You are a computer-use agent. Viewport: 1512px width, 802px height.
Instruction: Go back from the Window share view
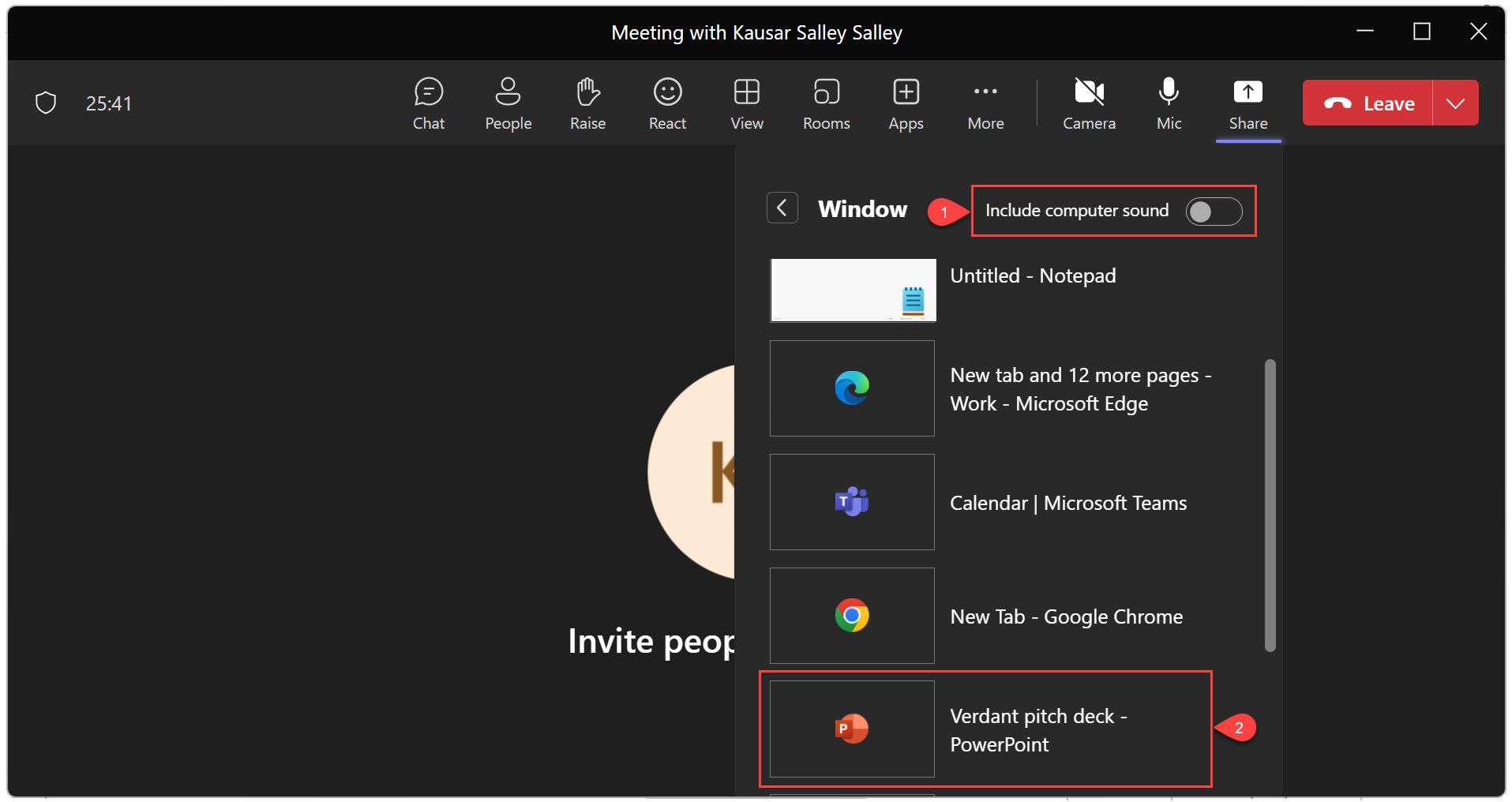click(x=782, y=208)
